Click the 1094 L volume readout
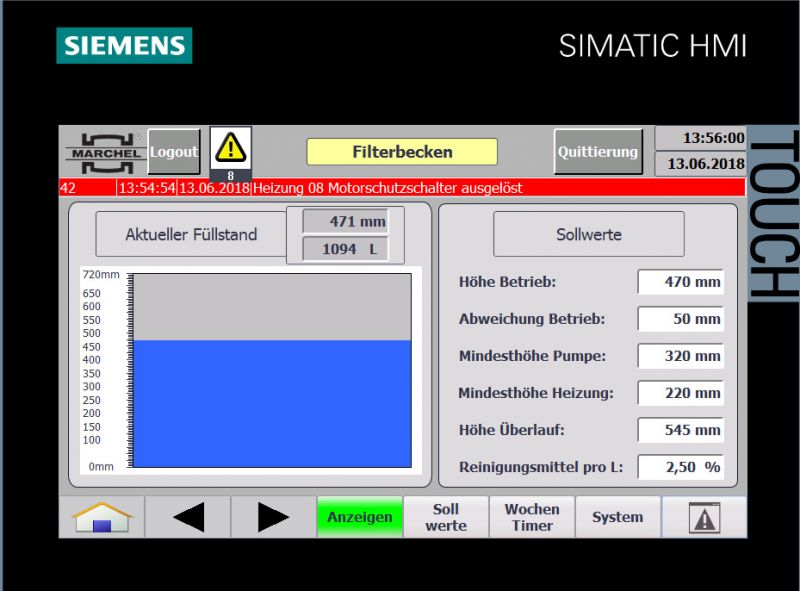The image size is (800, 591). (346, 249)
